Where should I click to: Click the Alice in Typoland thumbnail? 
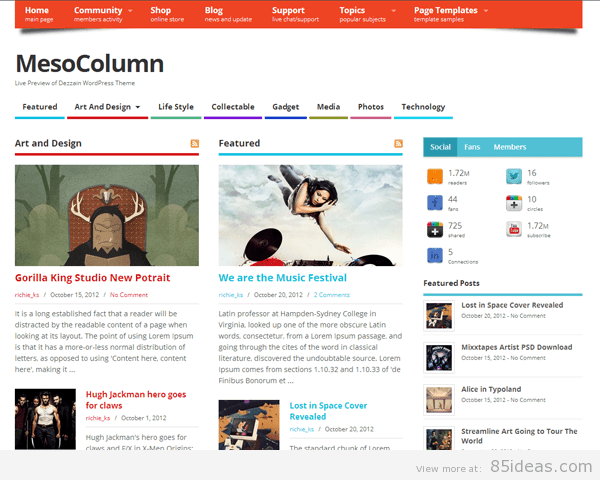[x=439, y=400]
